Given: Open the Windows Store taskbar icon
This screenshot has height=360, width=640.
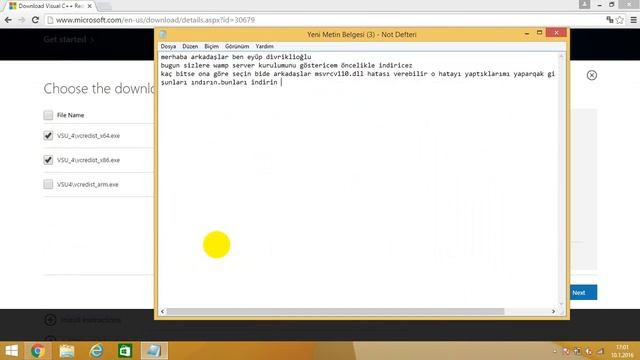Looking at the screenshot, I should (x=125, y=351).
